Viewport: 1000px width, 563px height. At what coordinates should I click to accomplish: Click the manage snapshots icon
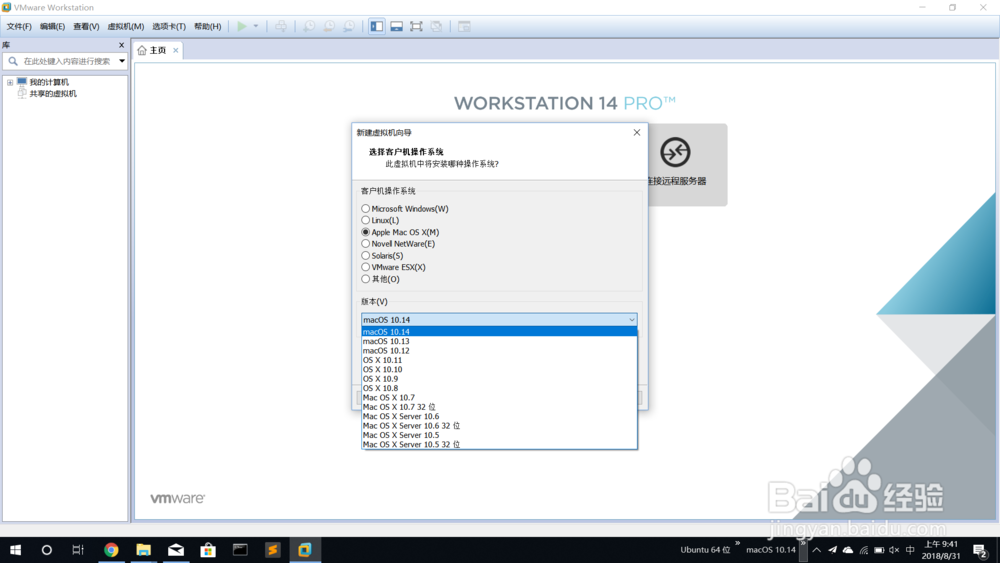click(349, 26)
